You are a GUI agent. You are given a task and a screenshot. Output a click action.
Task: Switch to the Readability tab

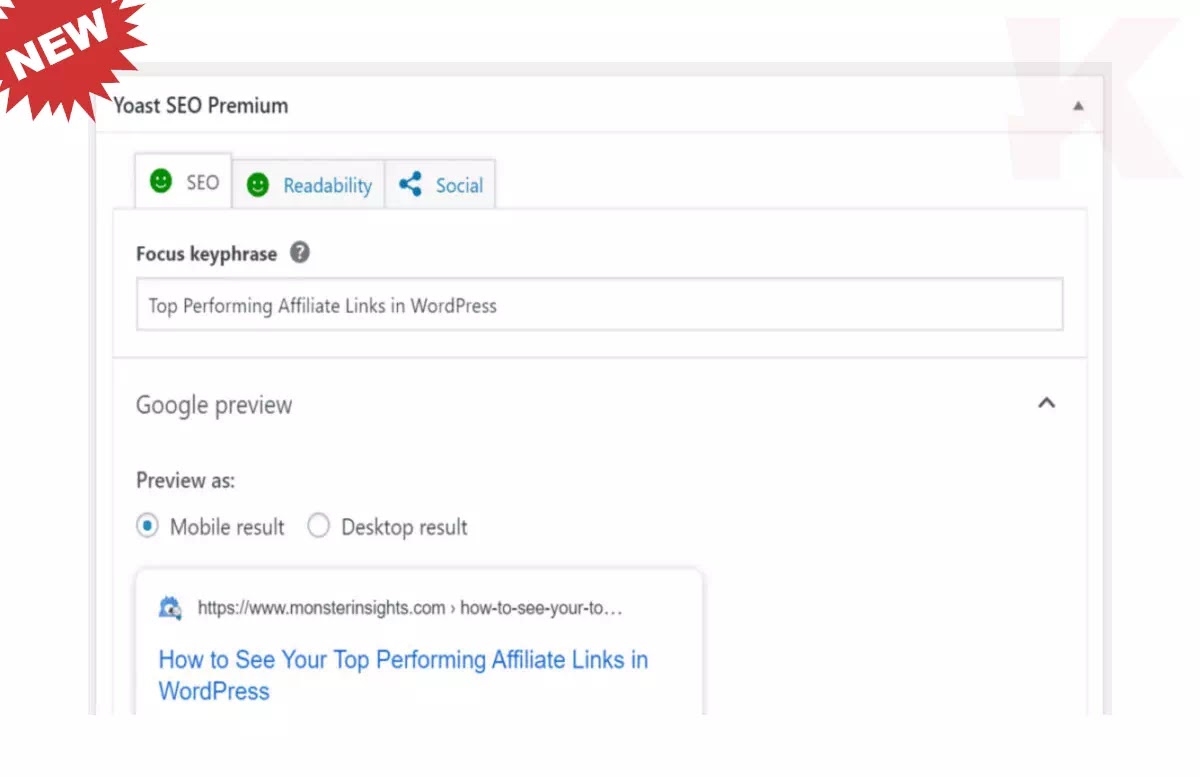tap(309, 185)
